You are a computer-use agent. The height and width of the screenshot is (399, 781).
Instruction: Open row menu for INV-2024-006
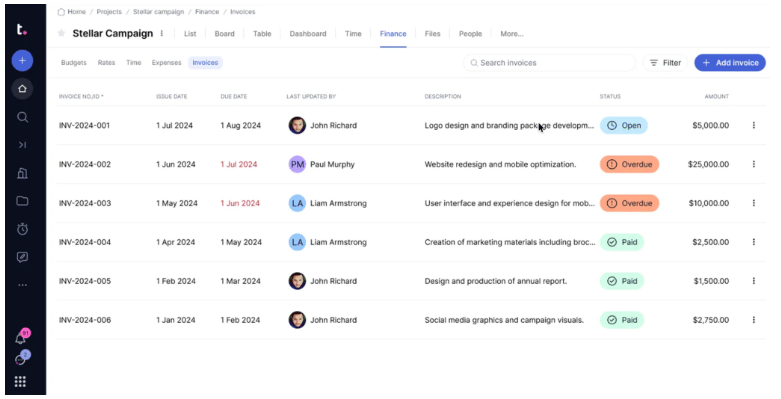click(754, 320)
